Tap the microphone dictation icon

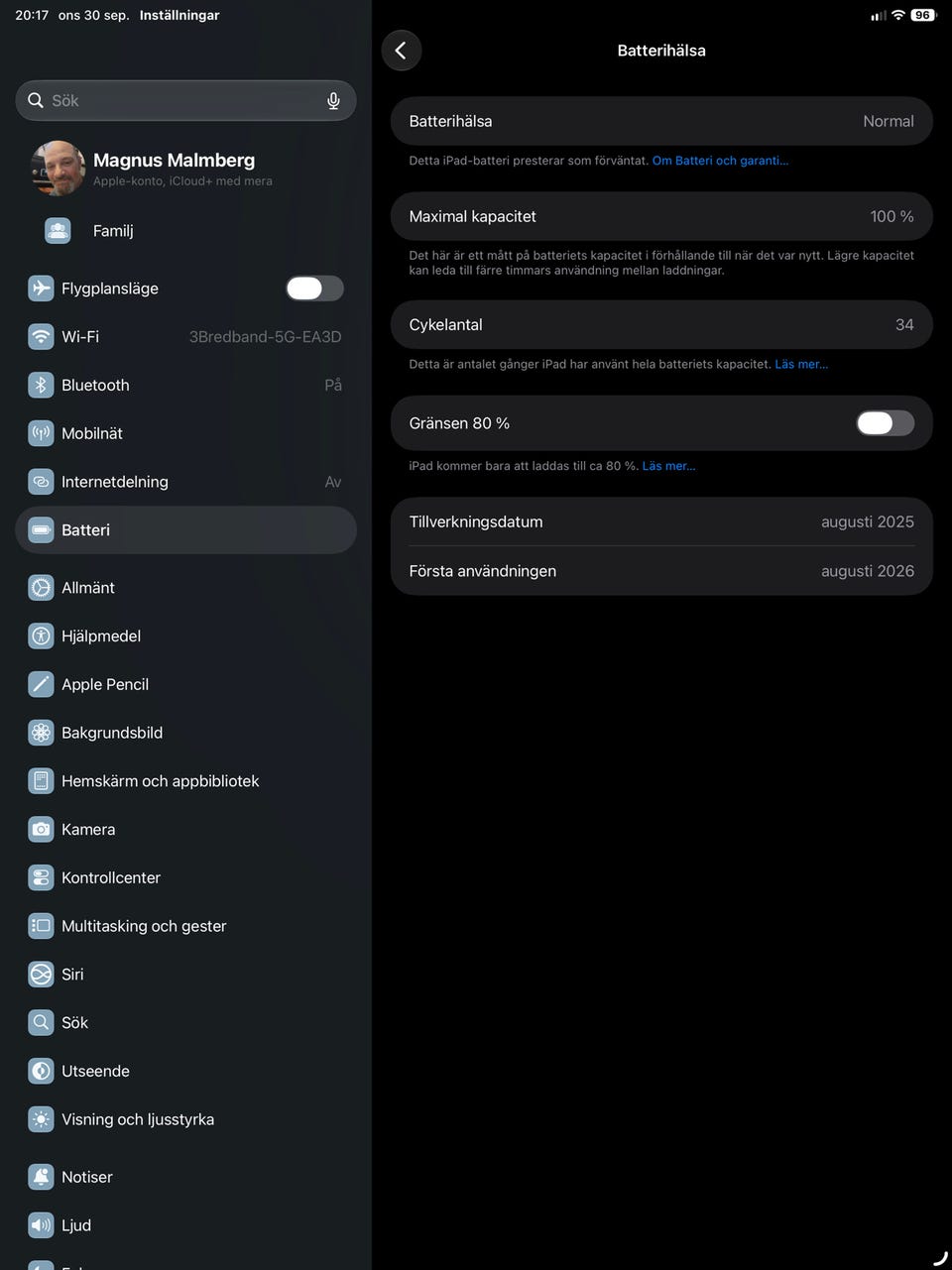click(333, 100)
